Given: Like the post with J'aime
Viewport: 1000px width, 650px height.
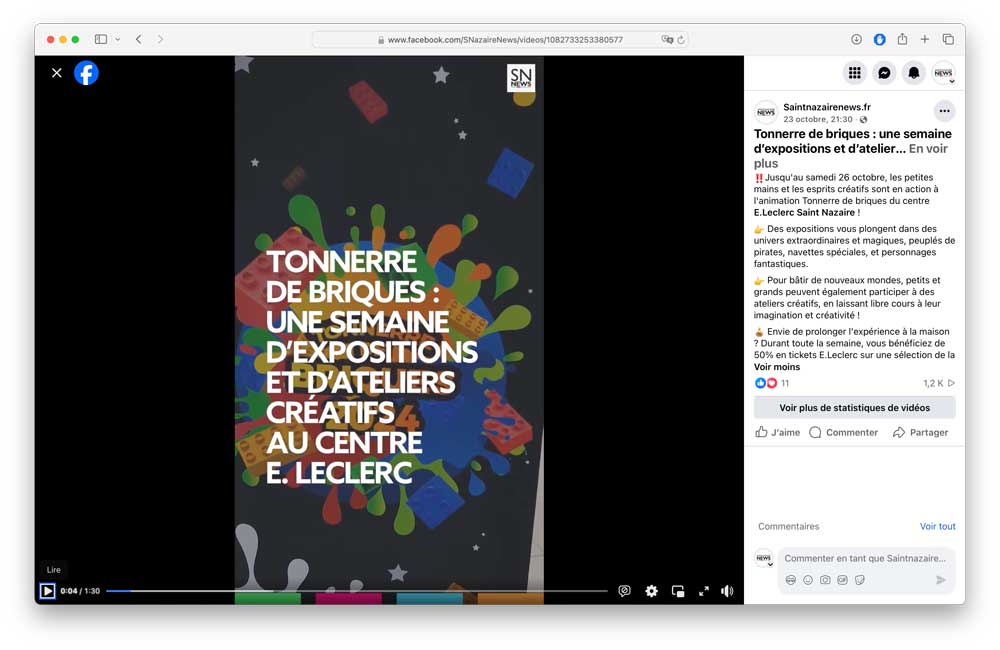Looking at the screenshot, I should (x=777, y=432).
